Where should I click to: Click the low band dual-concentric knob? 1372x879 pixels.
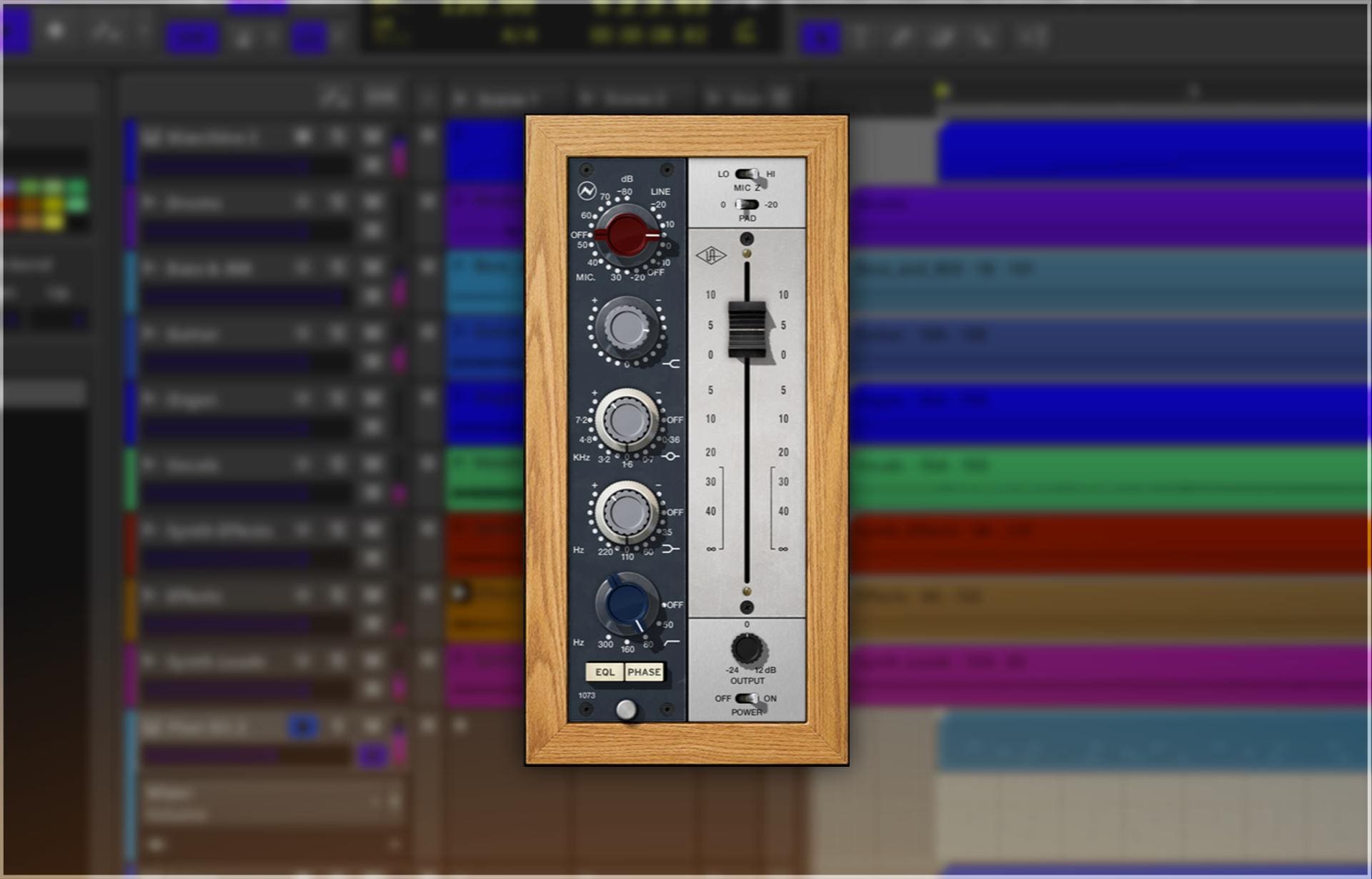[627, 512]
